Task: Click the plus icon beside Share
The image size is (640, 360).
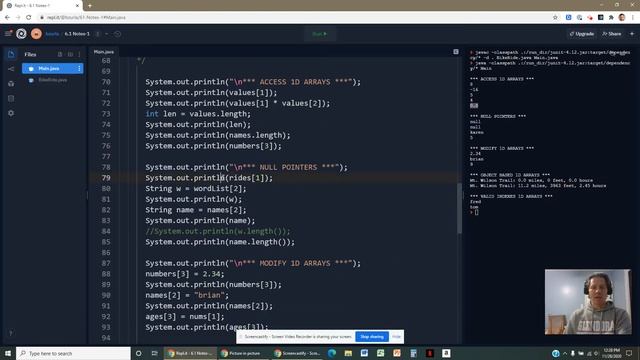Action: (x=632, y=34)
